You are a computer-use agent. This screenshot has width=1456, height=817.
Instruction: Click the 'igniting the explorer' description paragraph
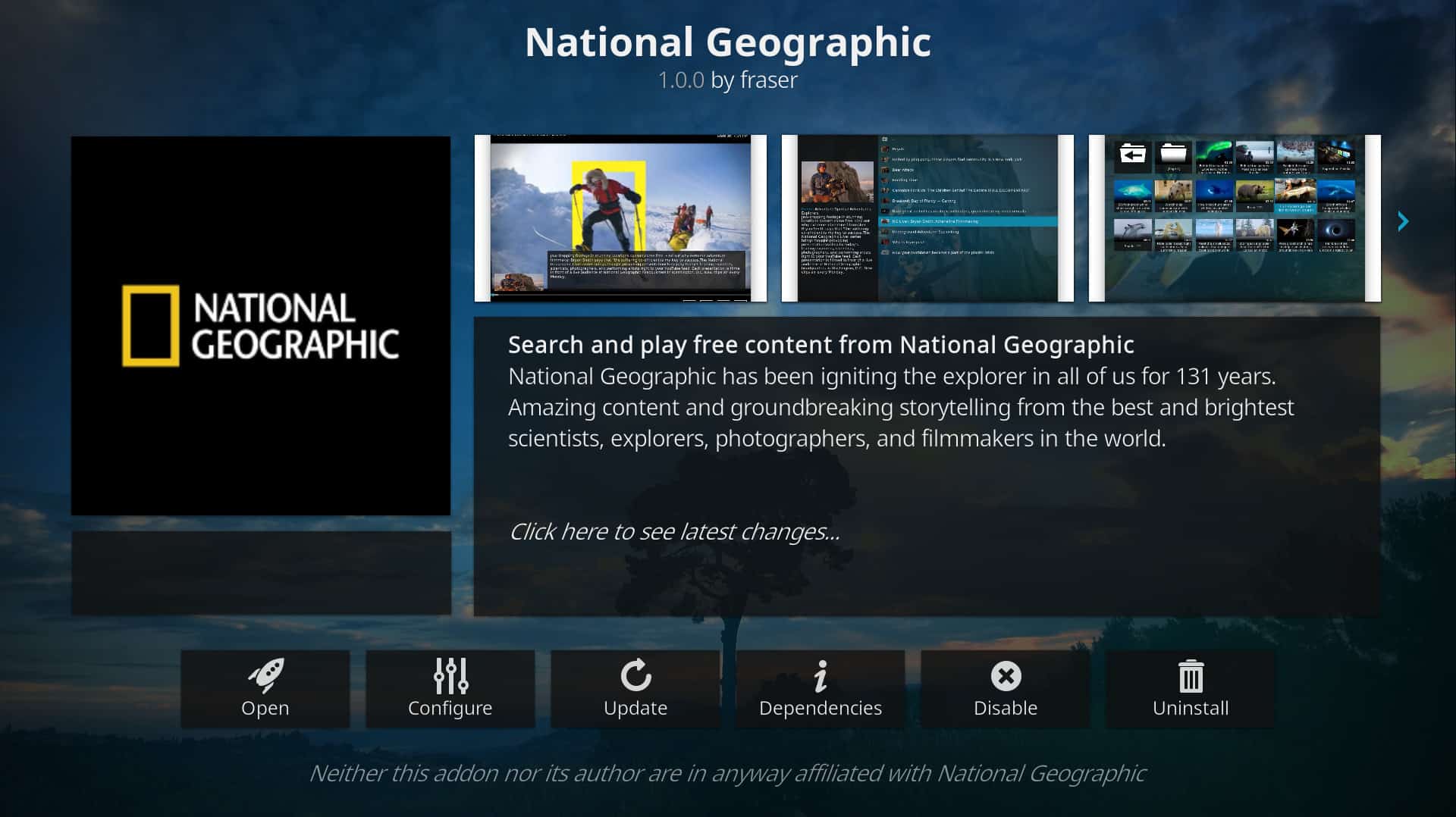(901, 408)
